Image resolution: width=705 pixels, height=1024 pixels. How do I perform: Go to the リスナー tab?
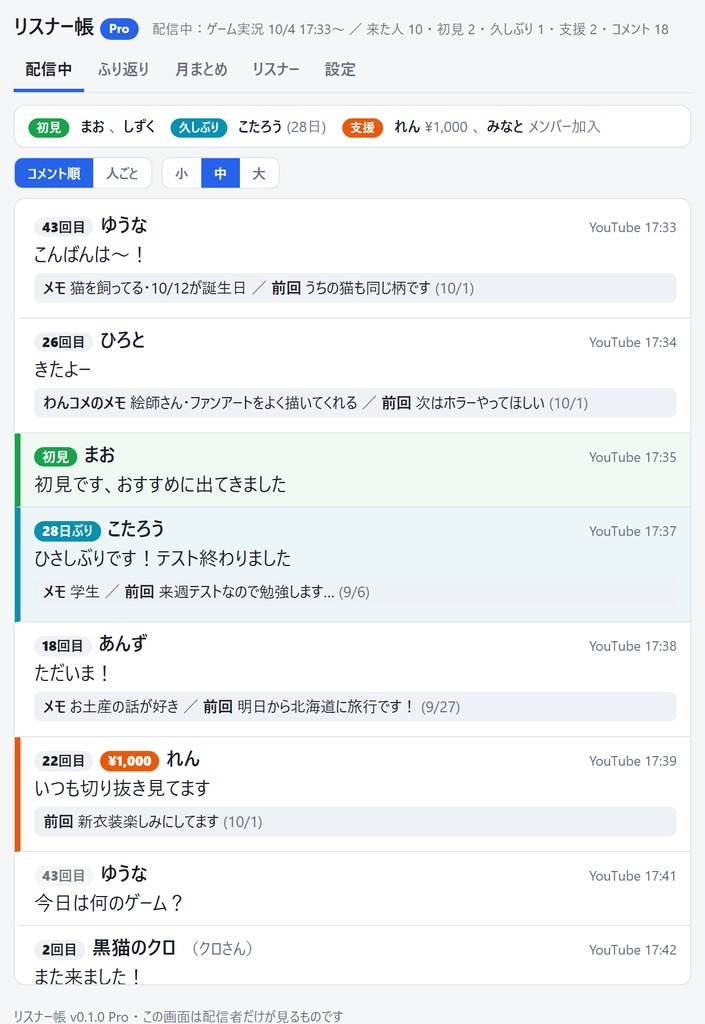[276, 69]
